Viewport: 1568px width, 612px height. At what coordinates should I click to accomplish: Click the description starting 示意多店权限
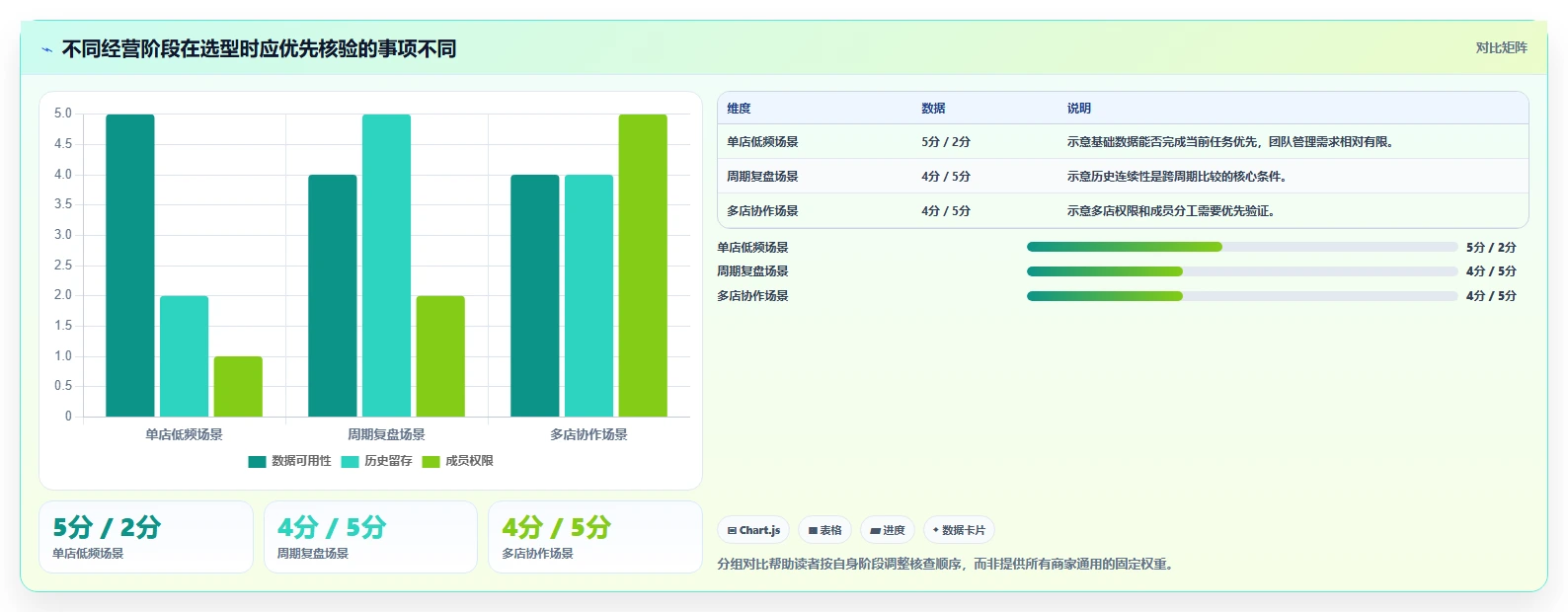point(1173,211)
